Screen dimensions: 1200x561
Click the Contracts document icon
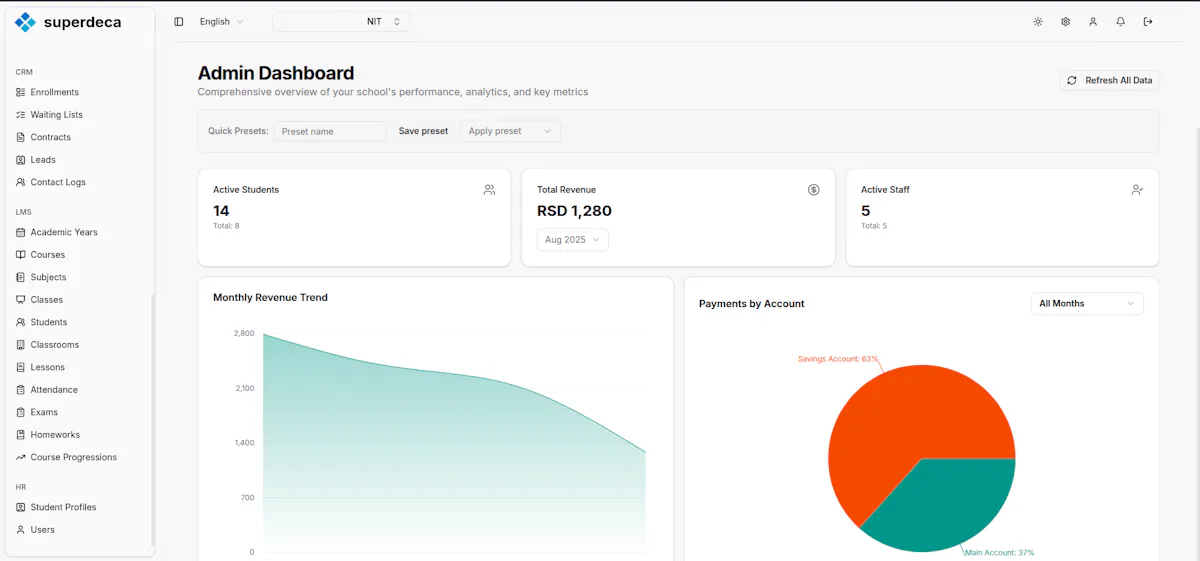click(x=21, y=137)
